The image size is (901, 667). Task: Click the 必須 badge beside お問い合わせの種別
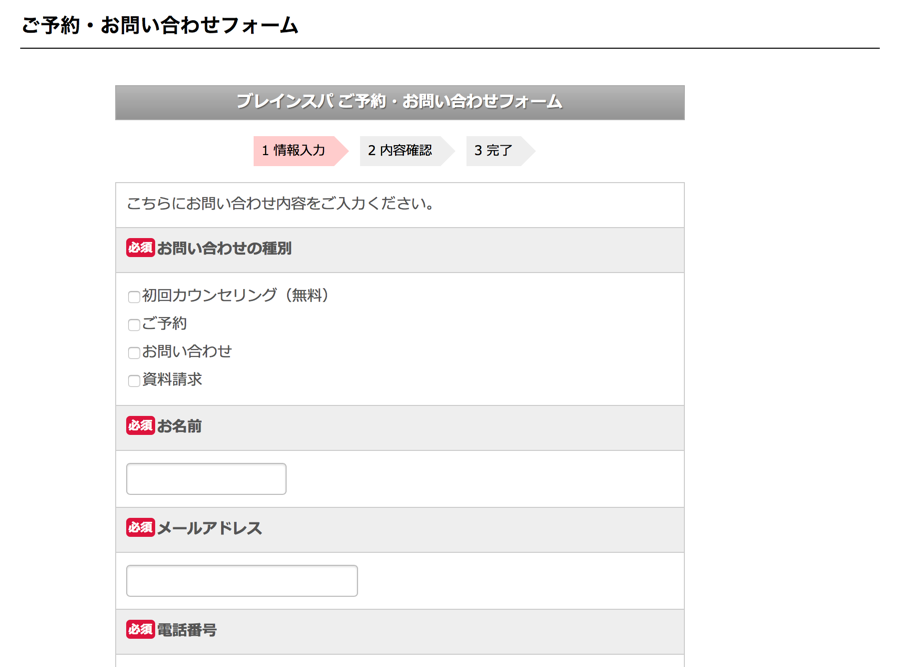[x=140, y=248]
